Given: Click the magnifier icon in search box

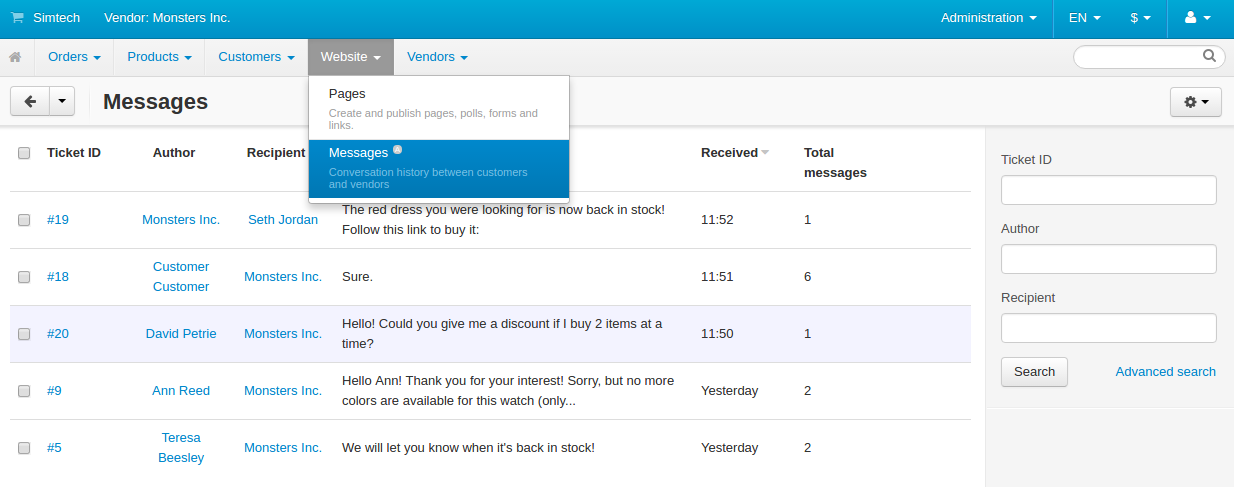Looking at the screenshot, I should [1209, 56].
